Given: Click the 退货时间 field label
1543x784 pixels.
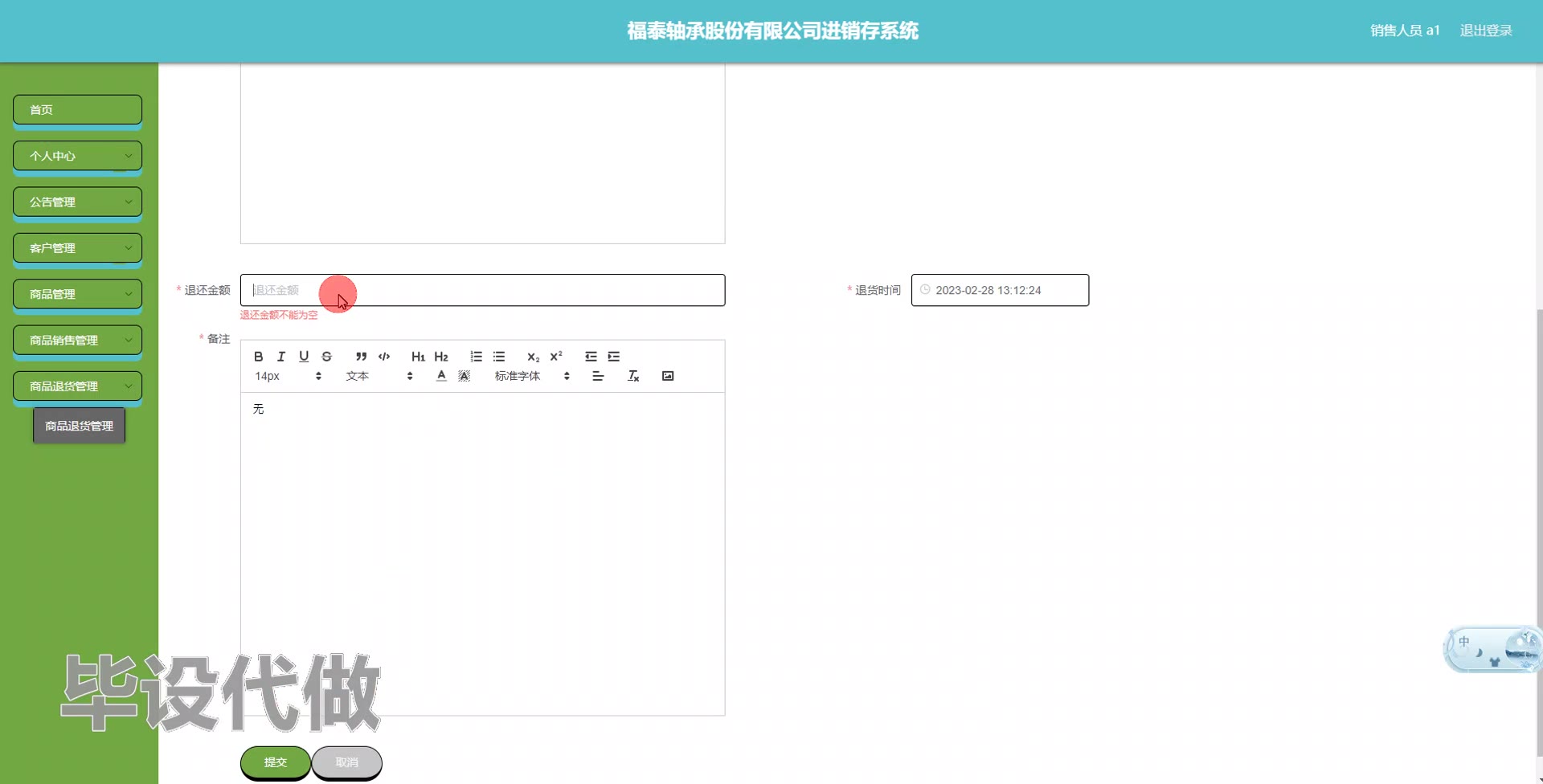Looking at the screenshot, I should point(878,290).
